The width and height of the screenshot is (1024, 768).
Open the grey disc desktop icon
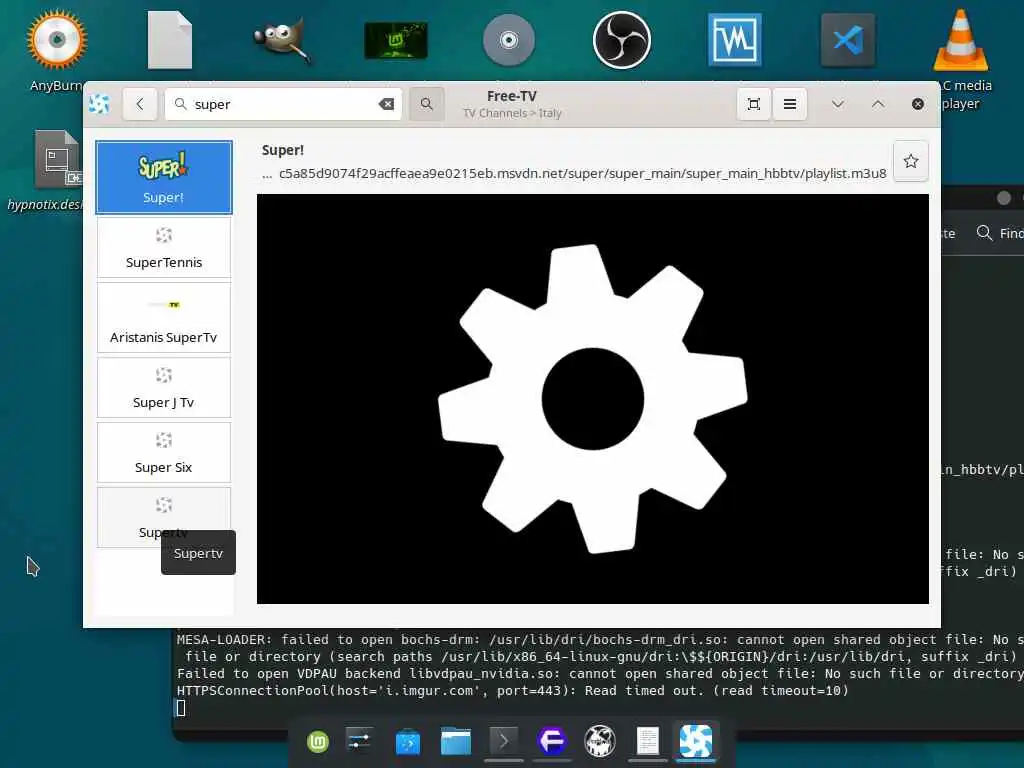click(x=509, y=40)
